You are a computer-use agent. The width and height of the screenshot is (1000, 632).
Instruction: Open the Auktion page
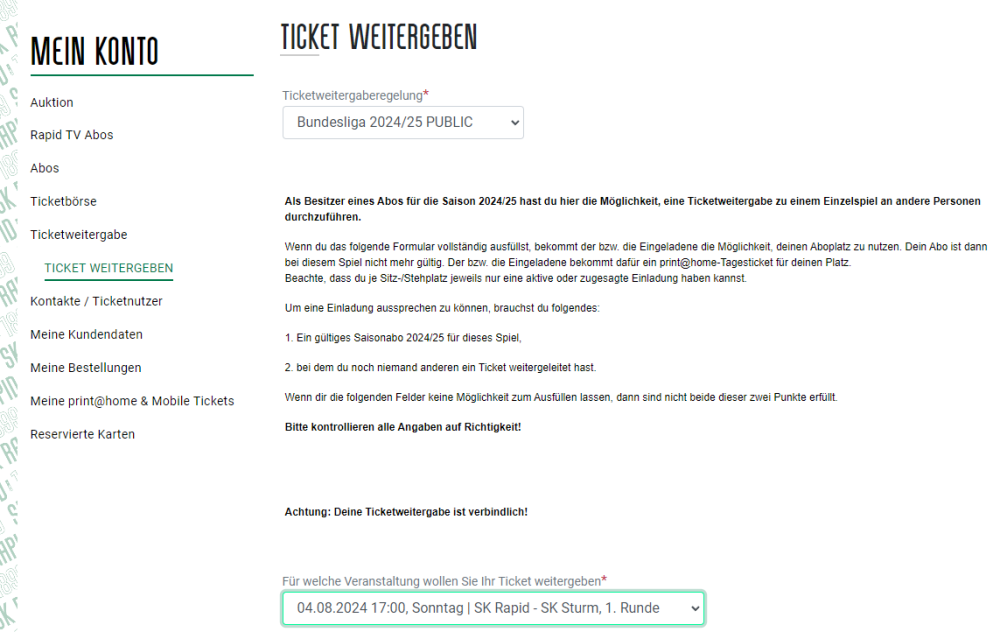pos(52,102)
